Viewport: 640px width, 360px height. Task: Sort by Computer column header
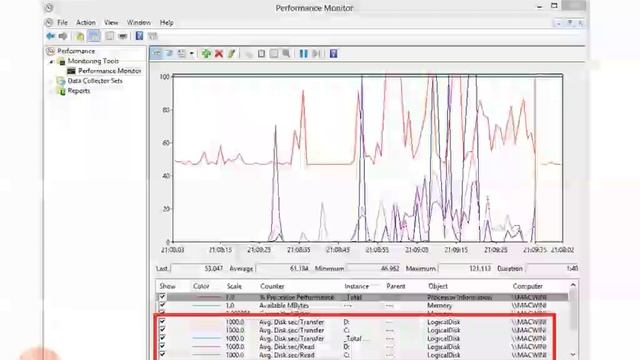pos(527,286)
